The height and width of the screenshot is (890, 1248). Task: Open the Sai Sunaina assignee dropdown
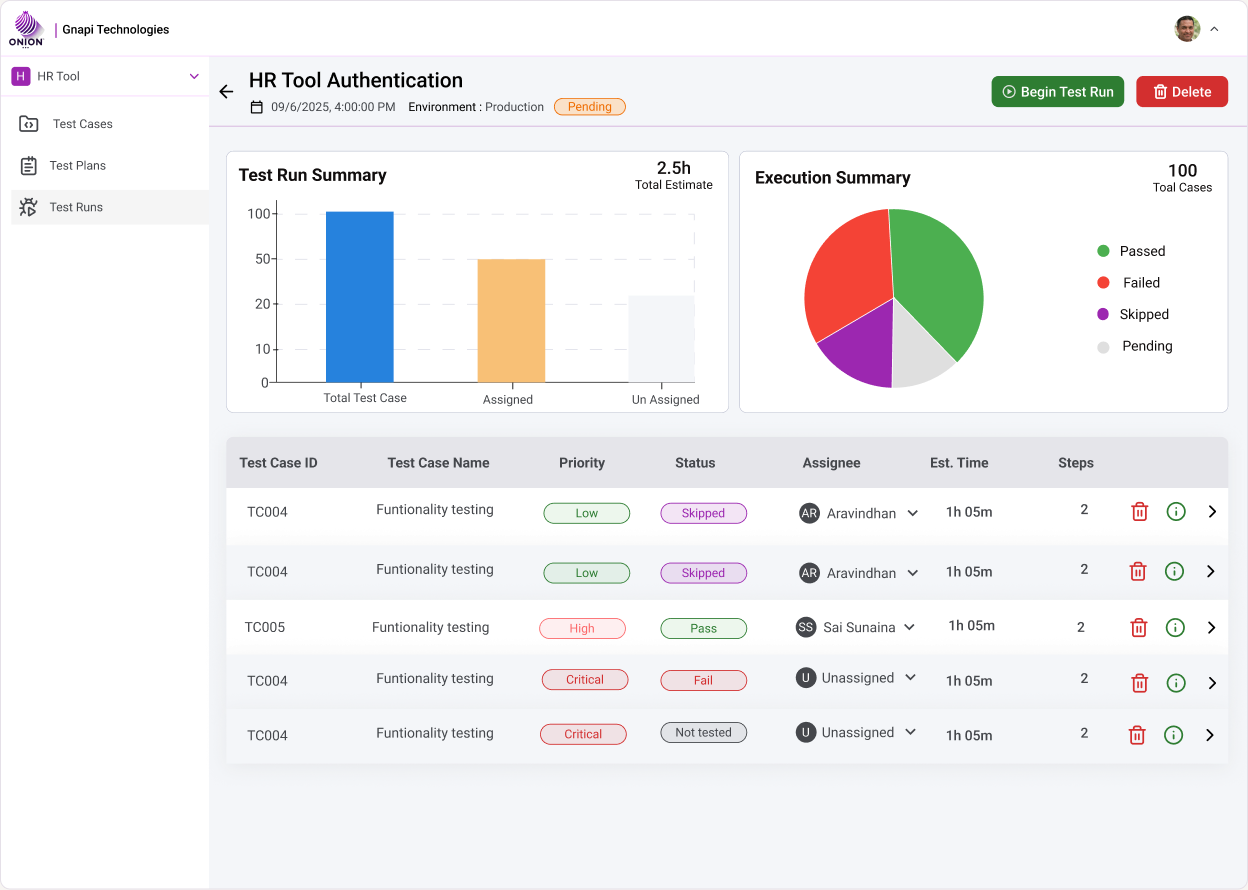pyautogui.click(x=909, y=628)
